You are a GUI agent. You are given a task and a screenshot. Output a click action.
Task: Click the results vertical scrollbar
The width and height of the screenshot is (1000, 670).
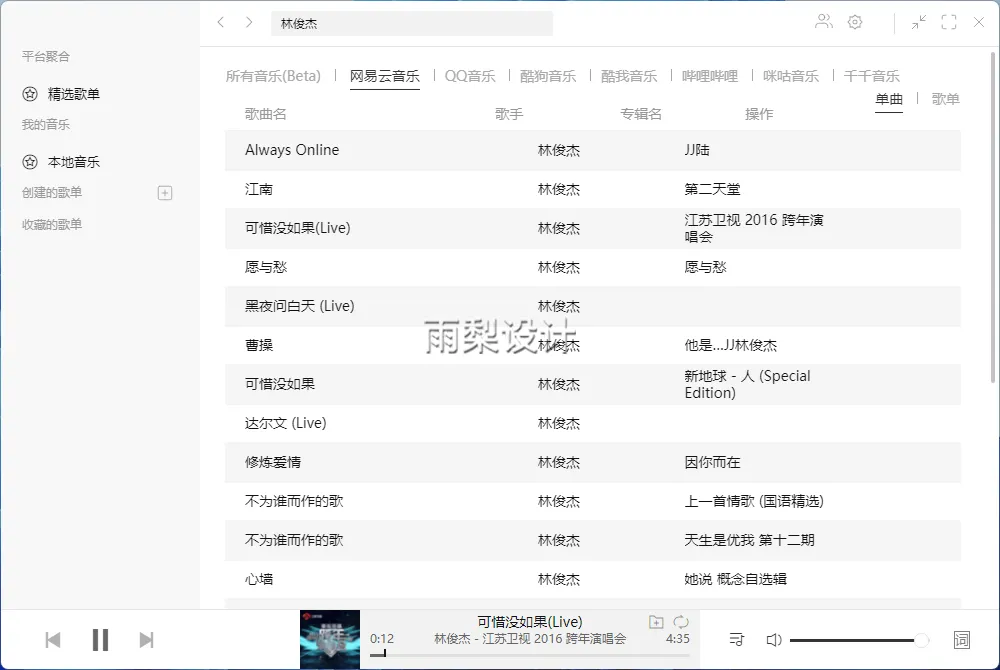click(992, 217)
